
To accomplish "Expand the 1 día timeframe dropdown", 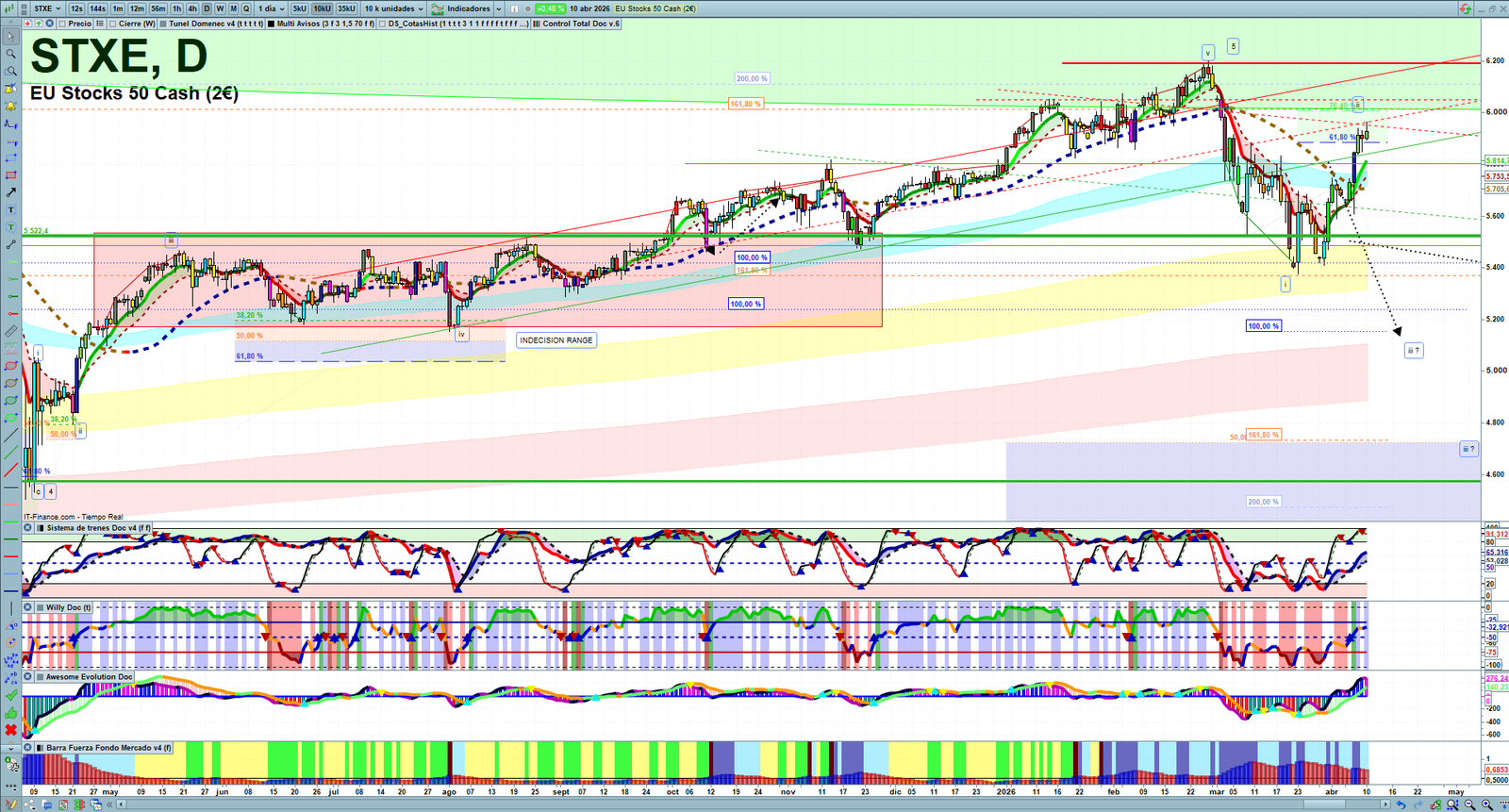I will tap(271, 8).
